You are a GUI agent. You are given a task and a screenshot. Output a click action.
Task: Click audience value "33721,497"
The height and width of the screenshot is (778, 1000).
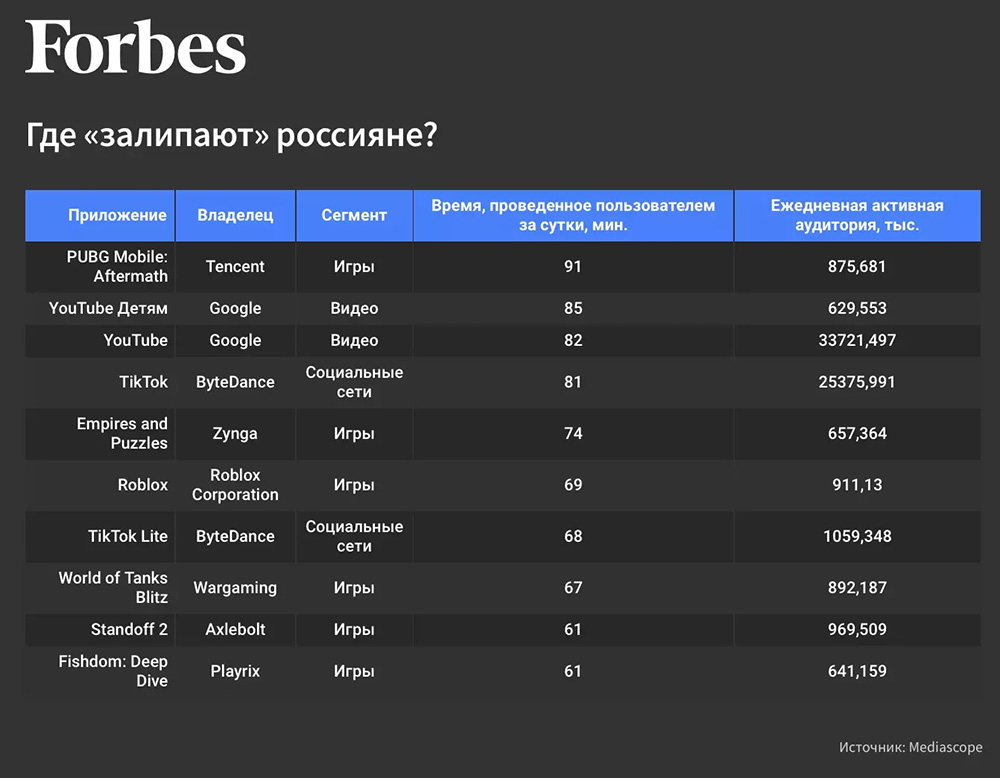857,341
